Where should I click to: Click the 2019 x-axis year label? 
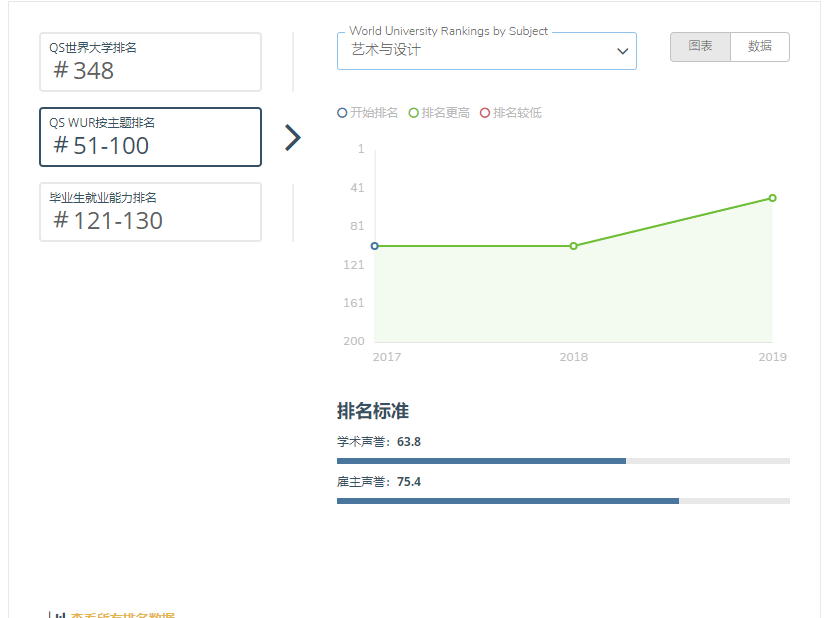[772, 357]
